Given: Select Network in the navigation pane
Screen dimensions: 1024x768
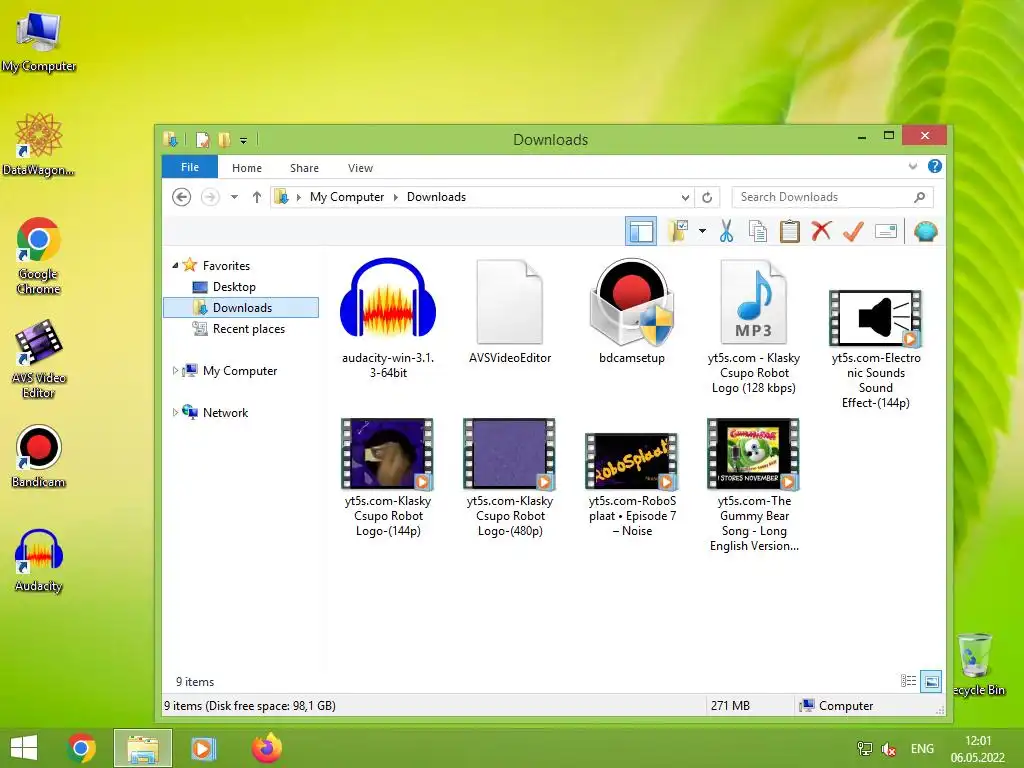Looking at the screenshot, I should pyautogui.click(x=216, y=412).
